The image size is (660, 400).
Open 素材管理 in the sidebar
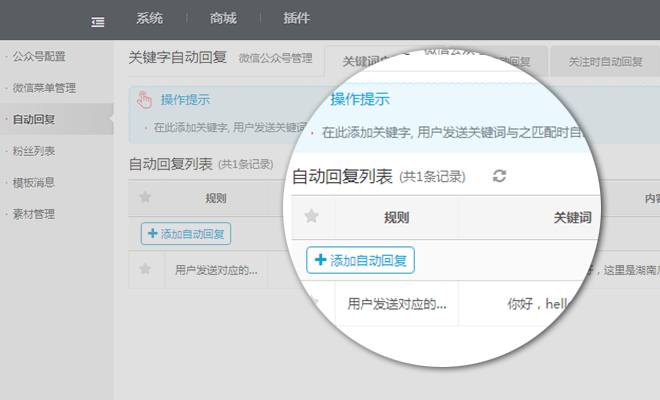34,214
